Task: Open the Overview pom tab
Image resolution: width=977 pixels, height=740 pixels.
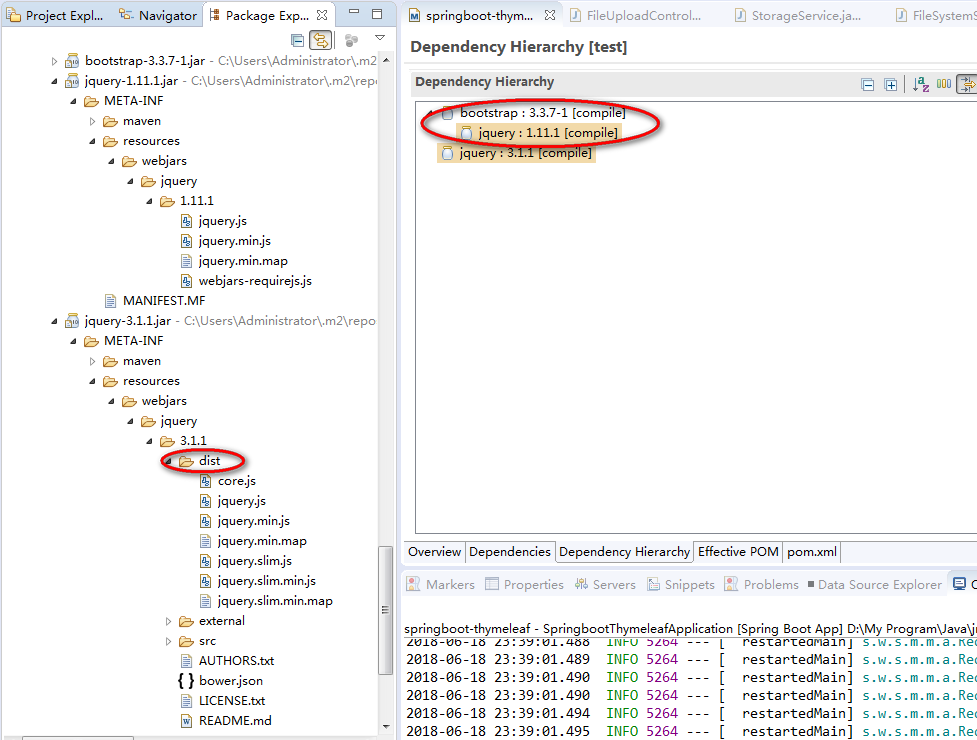Action: [x=434, y=552]
